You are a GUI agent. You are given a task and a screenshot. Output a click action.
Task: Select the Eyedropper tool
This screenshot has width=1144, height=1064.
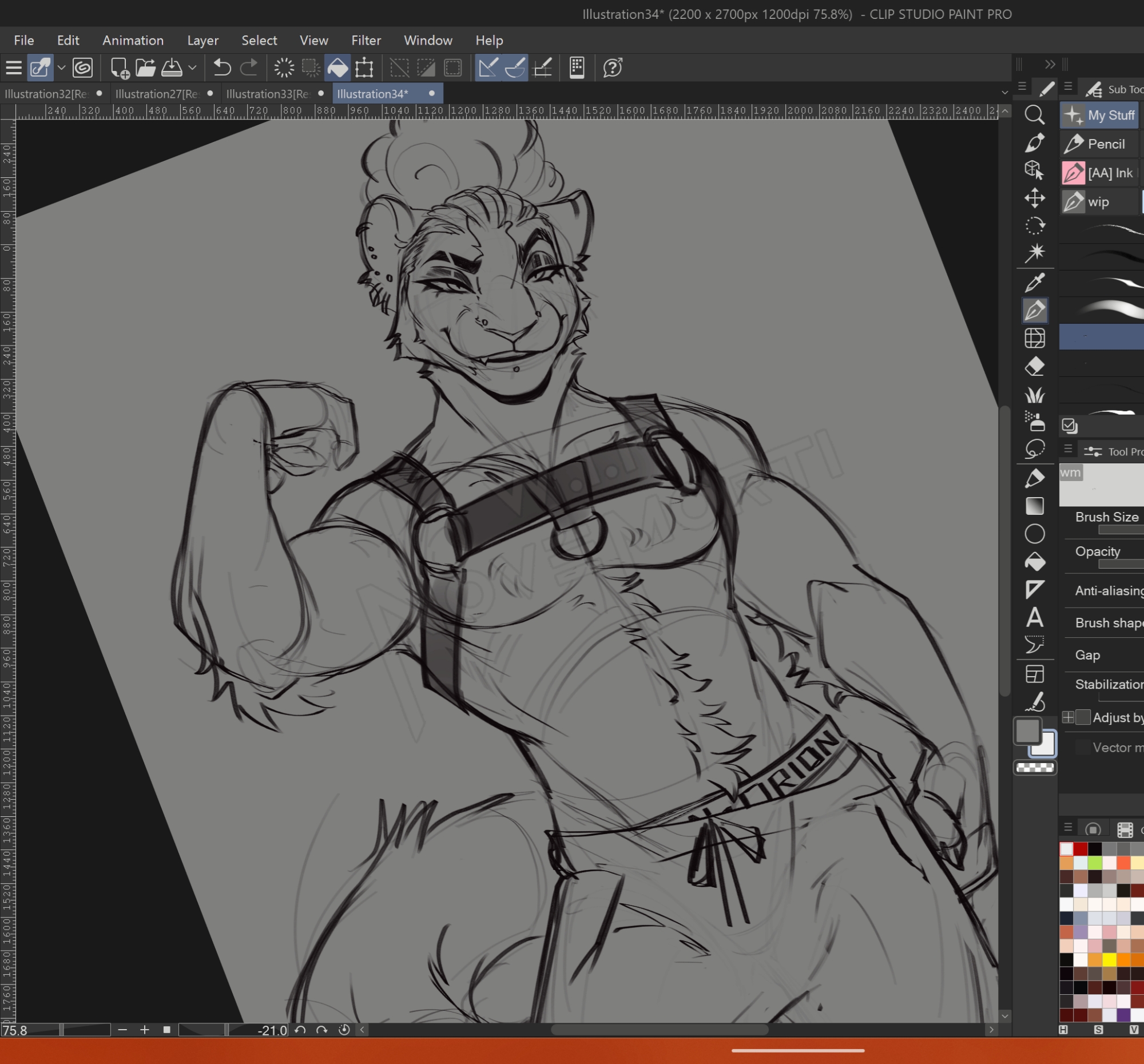[1034, 283]
